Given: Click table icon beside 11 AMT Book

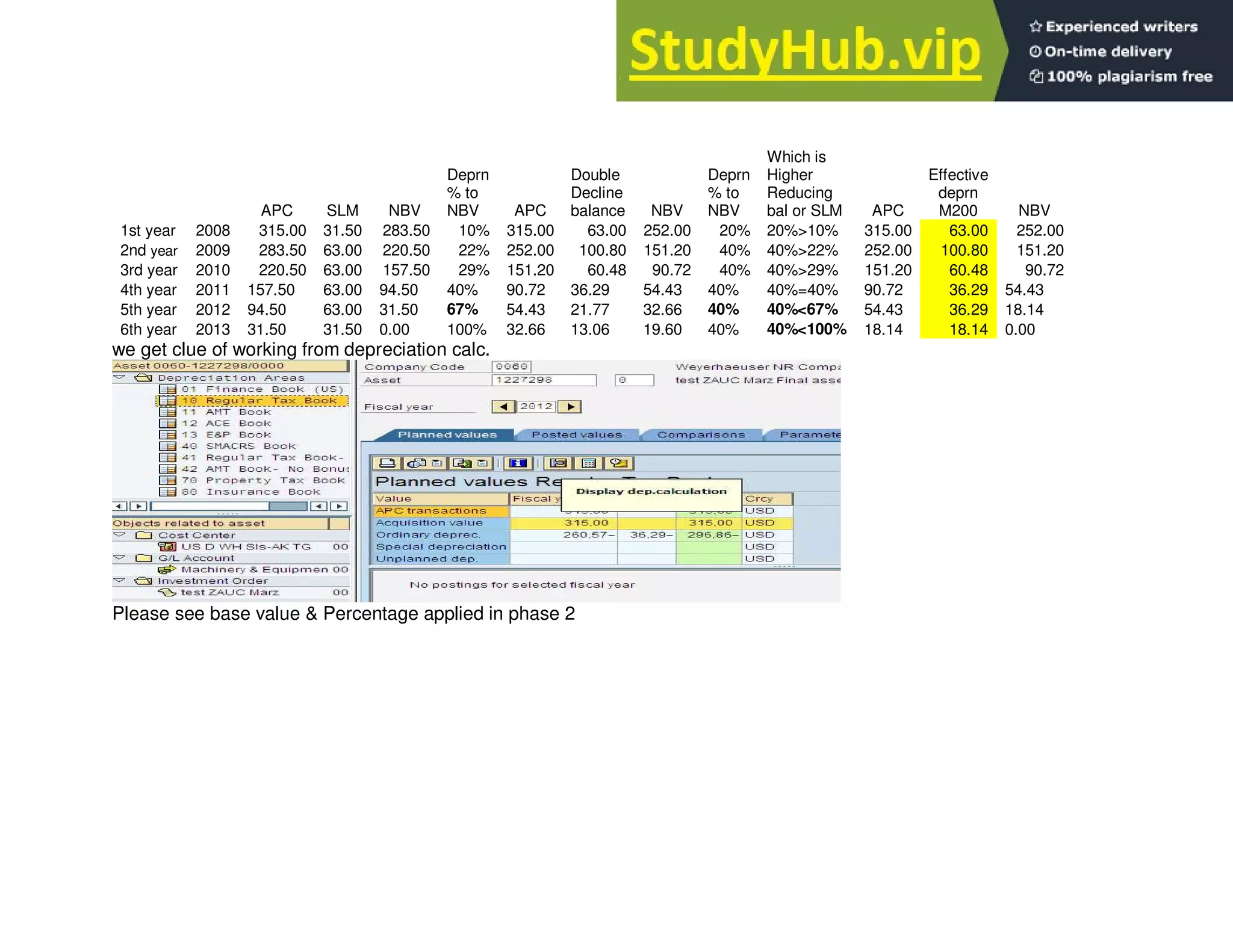Looking at the screenshot, I should (x=167, y=412).
